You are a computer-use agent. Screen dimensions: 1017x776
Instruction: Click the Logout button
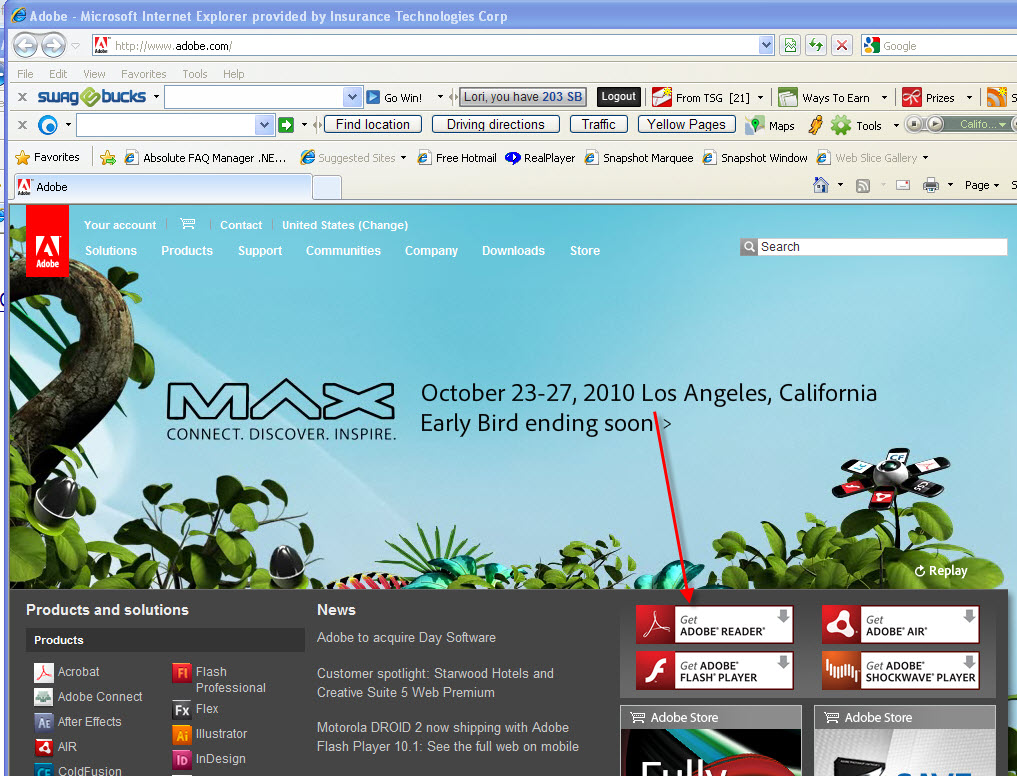[618, 97]
